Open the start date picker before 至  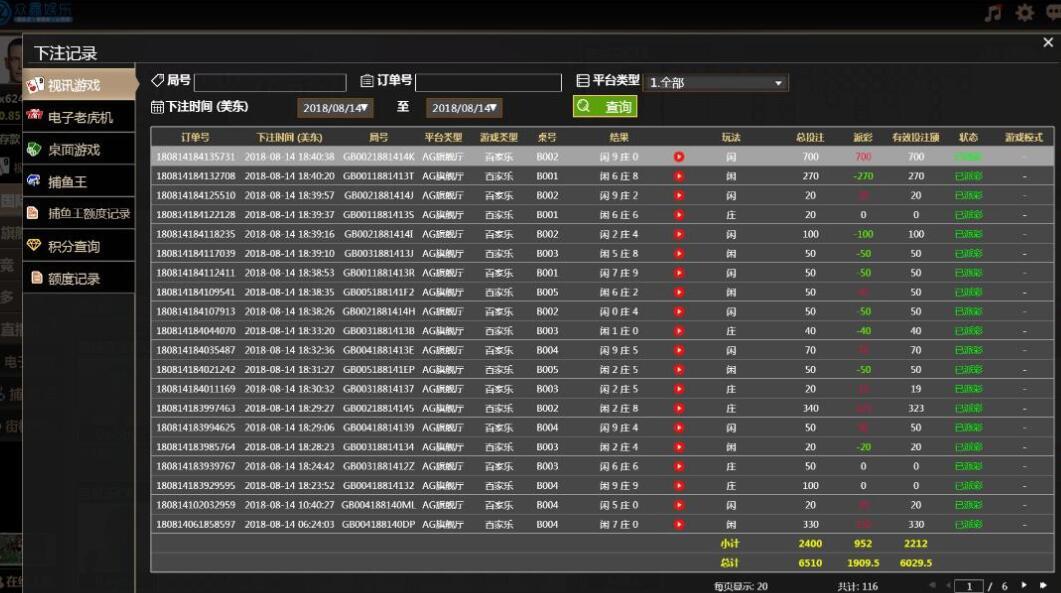(x=334, y=108)
